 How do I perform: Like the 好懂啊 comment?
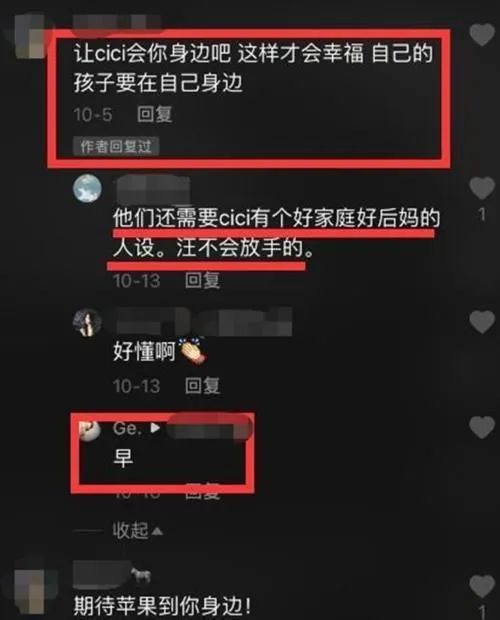(x=482, y=321)
